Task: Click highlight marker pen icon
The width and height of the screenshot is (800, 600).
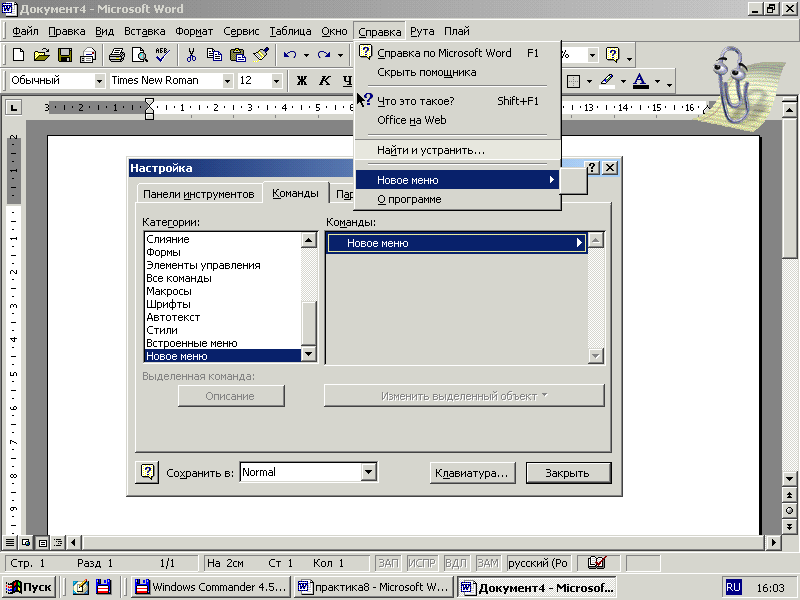Action: pos(607,81)
